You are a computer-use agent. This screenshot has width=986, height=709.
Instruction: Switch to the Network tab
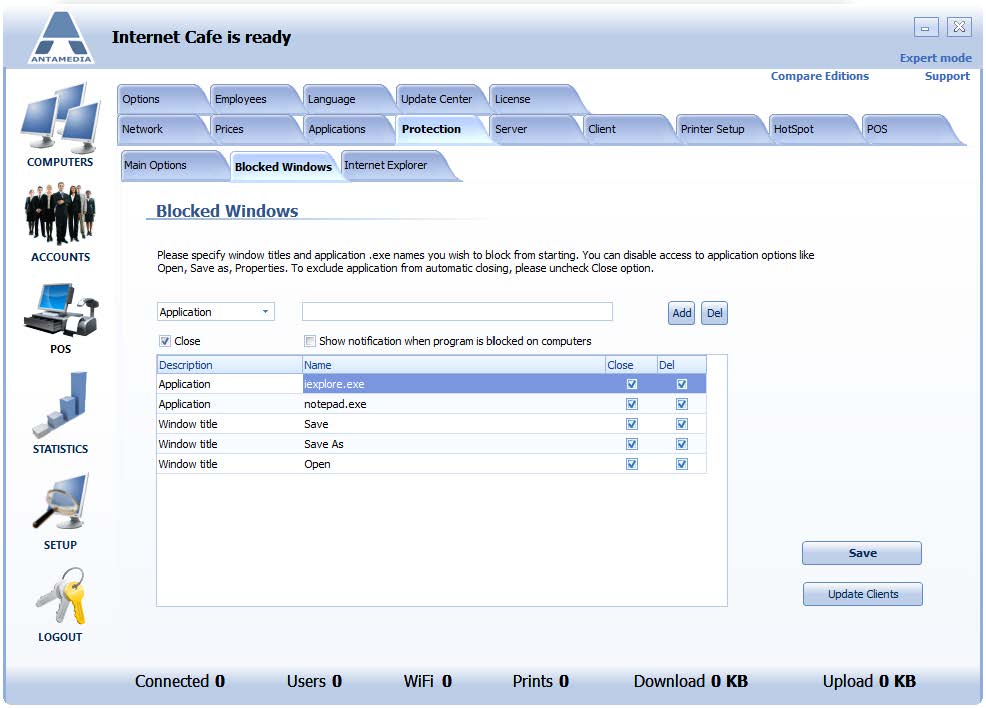(x=160, y=130)
